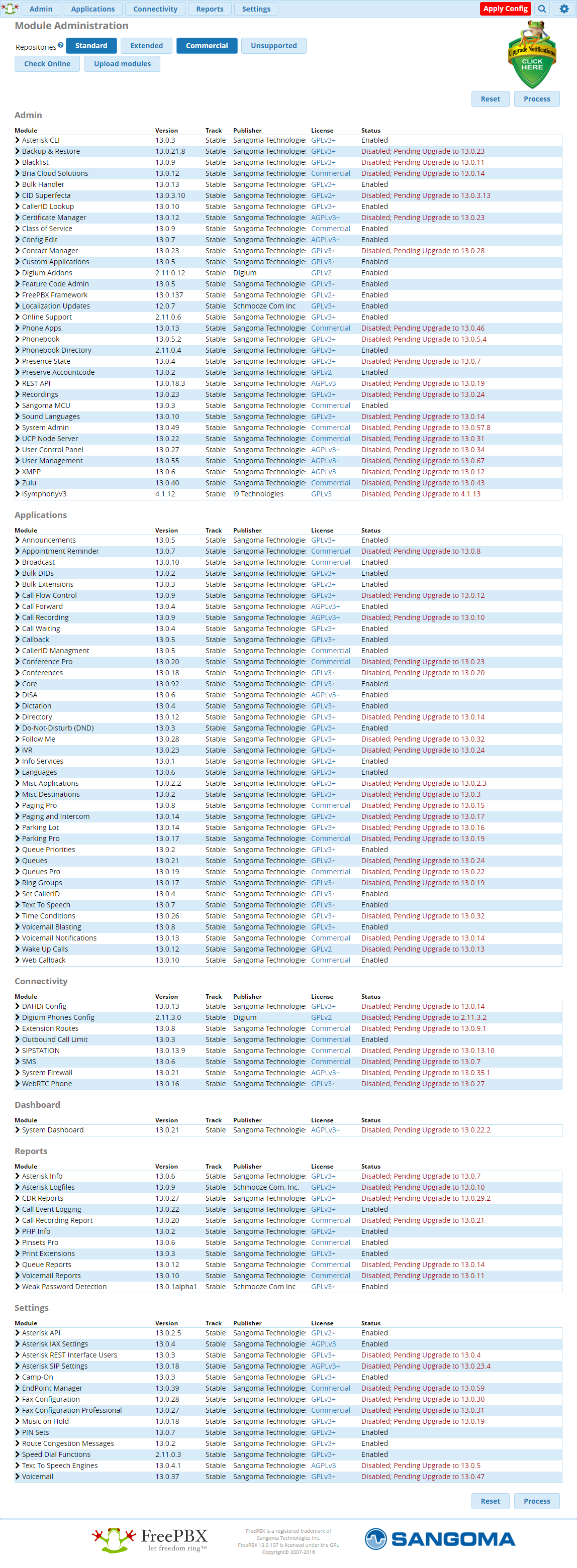This screenshot has height=1568, width=577.
Task: Click the Certificate Manager module name
Action: [x=54, y=218]
